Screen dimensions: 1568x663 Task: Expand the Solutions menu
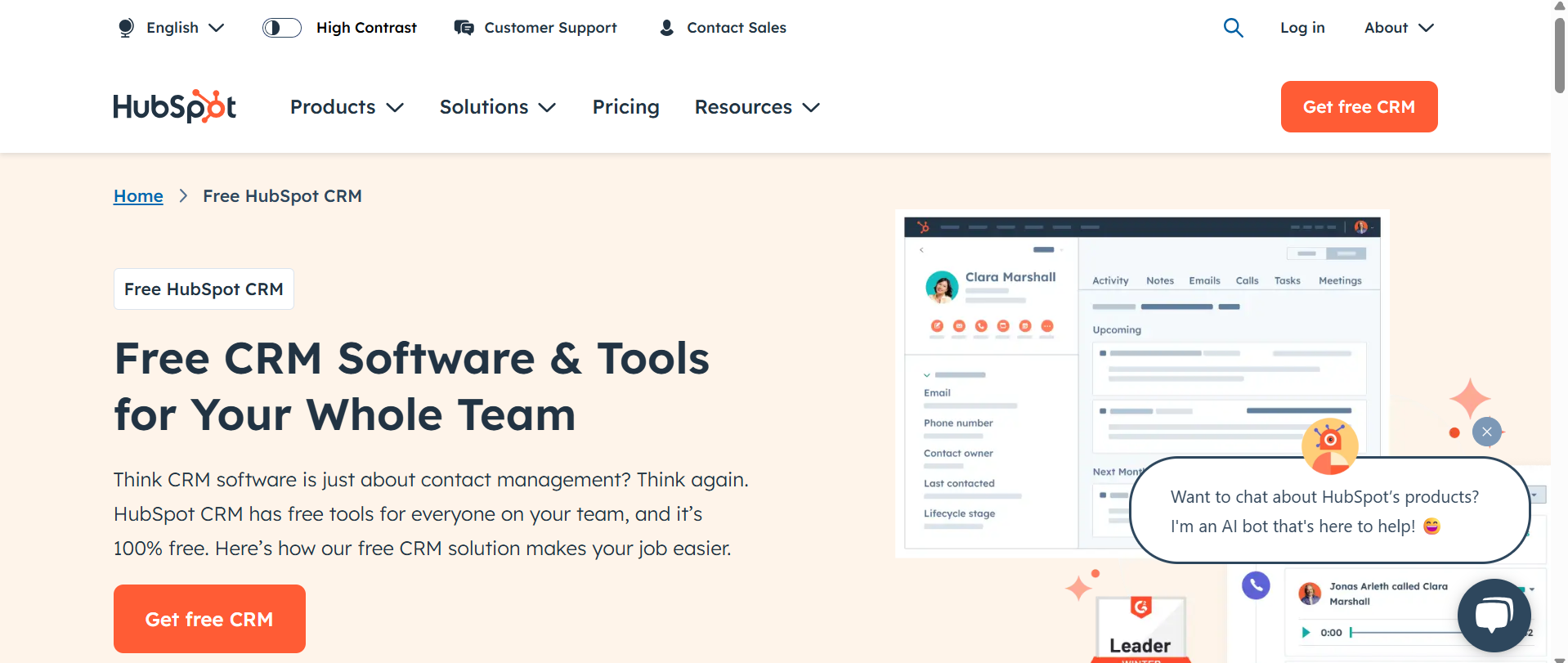[498, 107]
